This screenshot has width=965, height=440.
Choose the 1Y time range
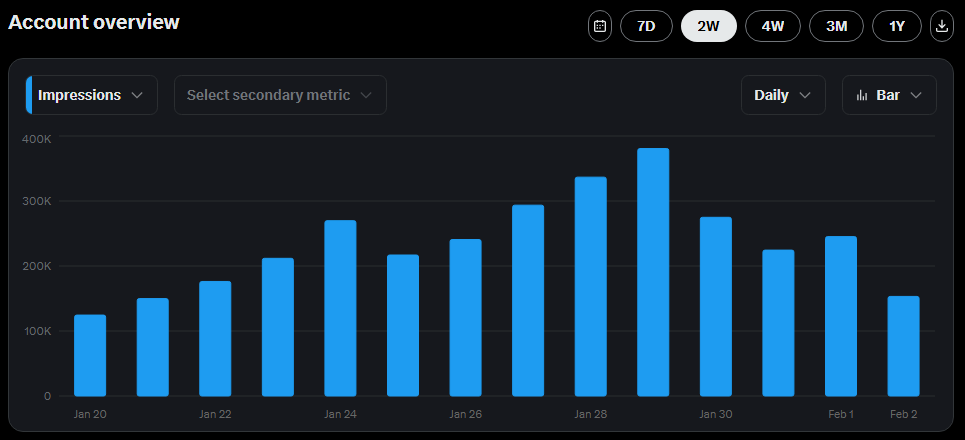click(x=897, y=26)
